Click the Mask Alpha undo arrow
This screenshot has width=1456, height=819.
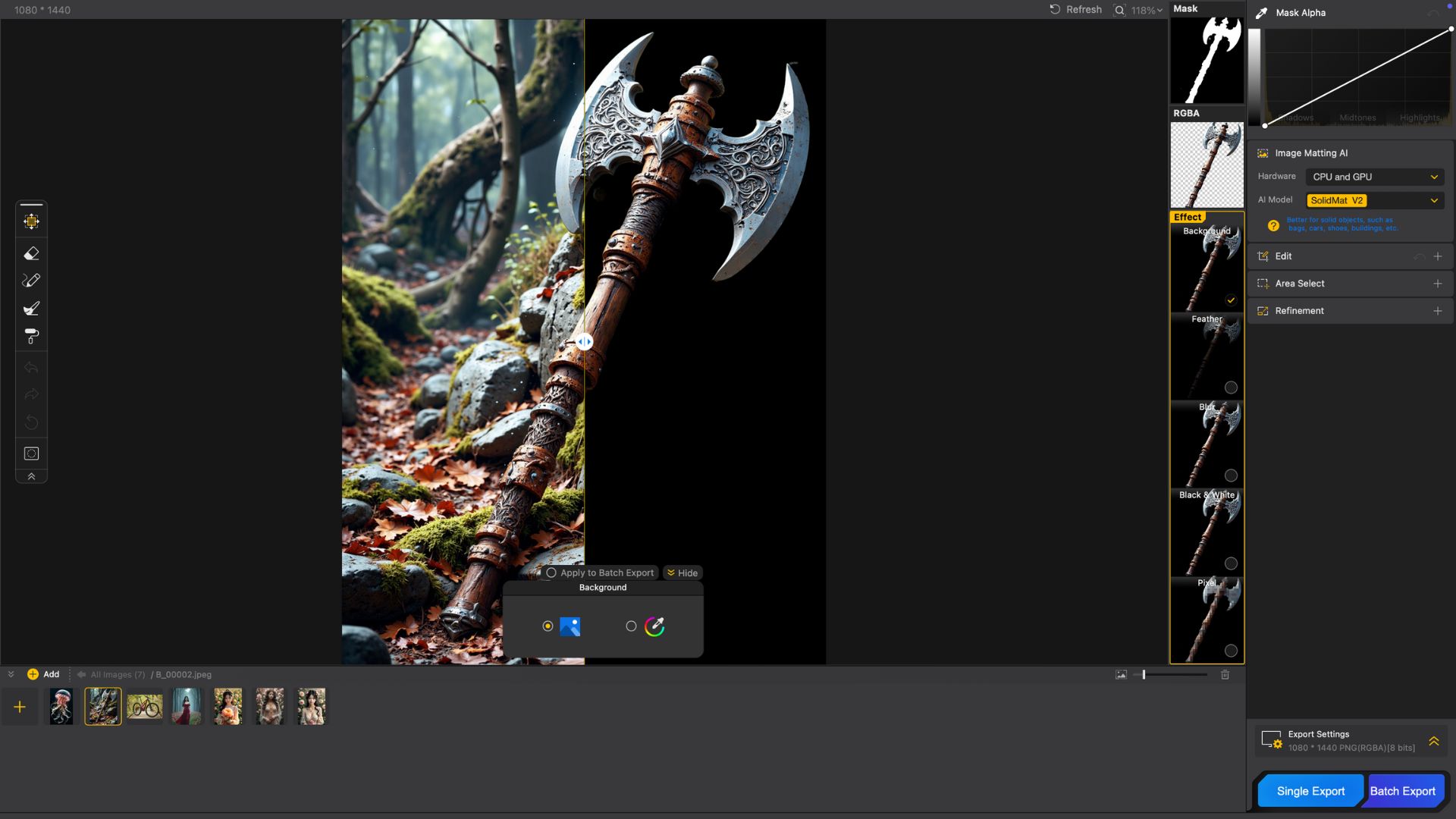tap(1432, 13)
